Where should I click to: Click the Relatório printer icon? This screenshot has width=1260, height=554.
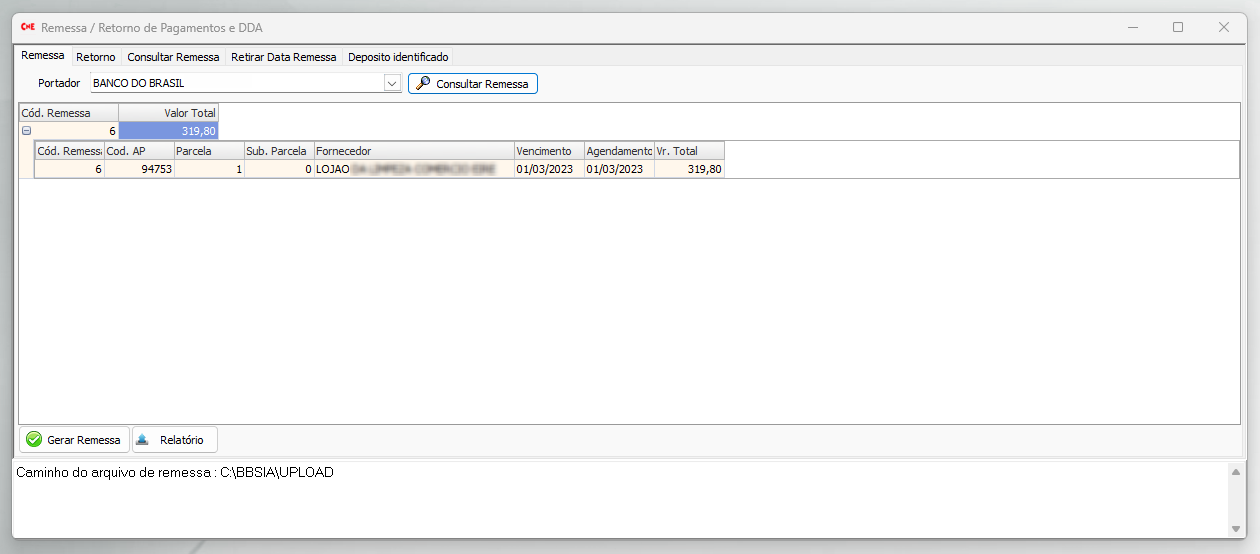[x=143, y=440]
